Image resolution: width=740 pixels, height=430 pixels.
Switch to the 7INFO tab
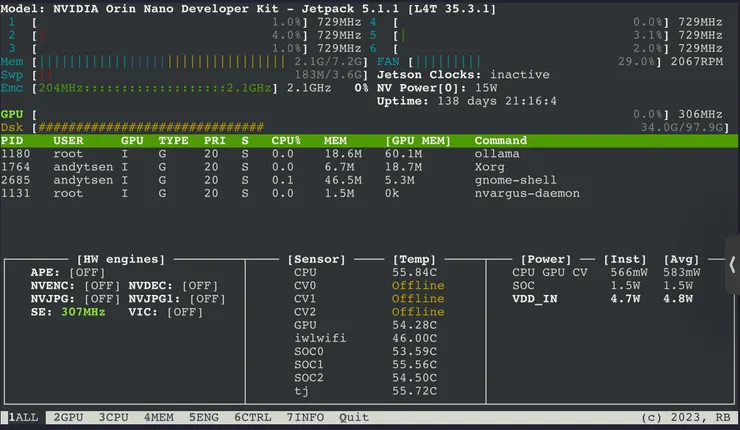click(305, 417)
